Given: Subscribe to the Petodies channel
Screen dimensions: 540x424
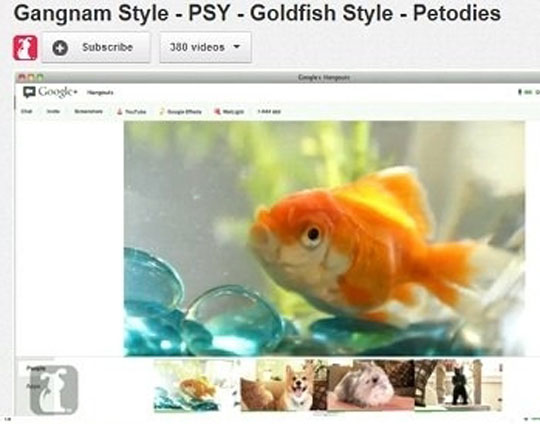Looking at the screenshot, I should coord(96,48).
